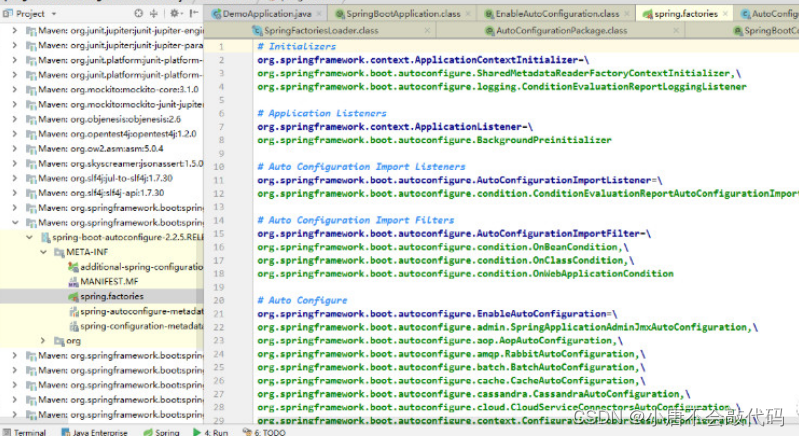The height and width of the screenshot is (436, 799).
Task: Hide the Project tool window
Action: coord(194,14)
